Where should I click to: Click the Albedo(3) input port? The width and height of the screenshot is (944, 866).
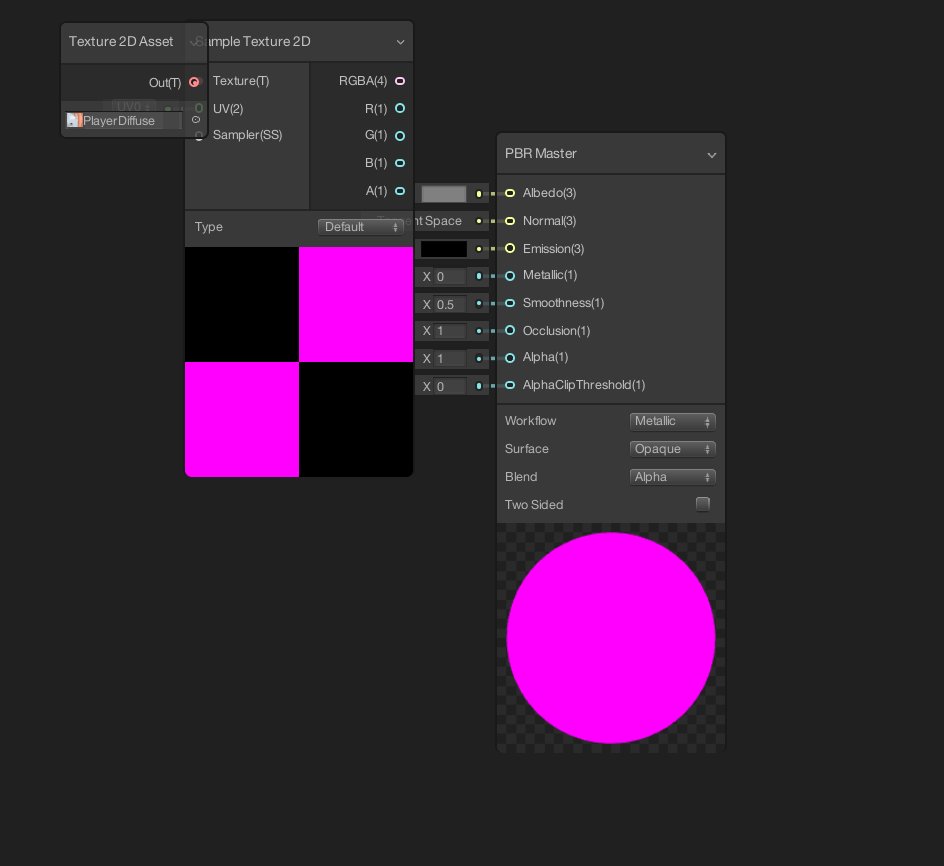coord(510,193)
